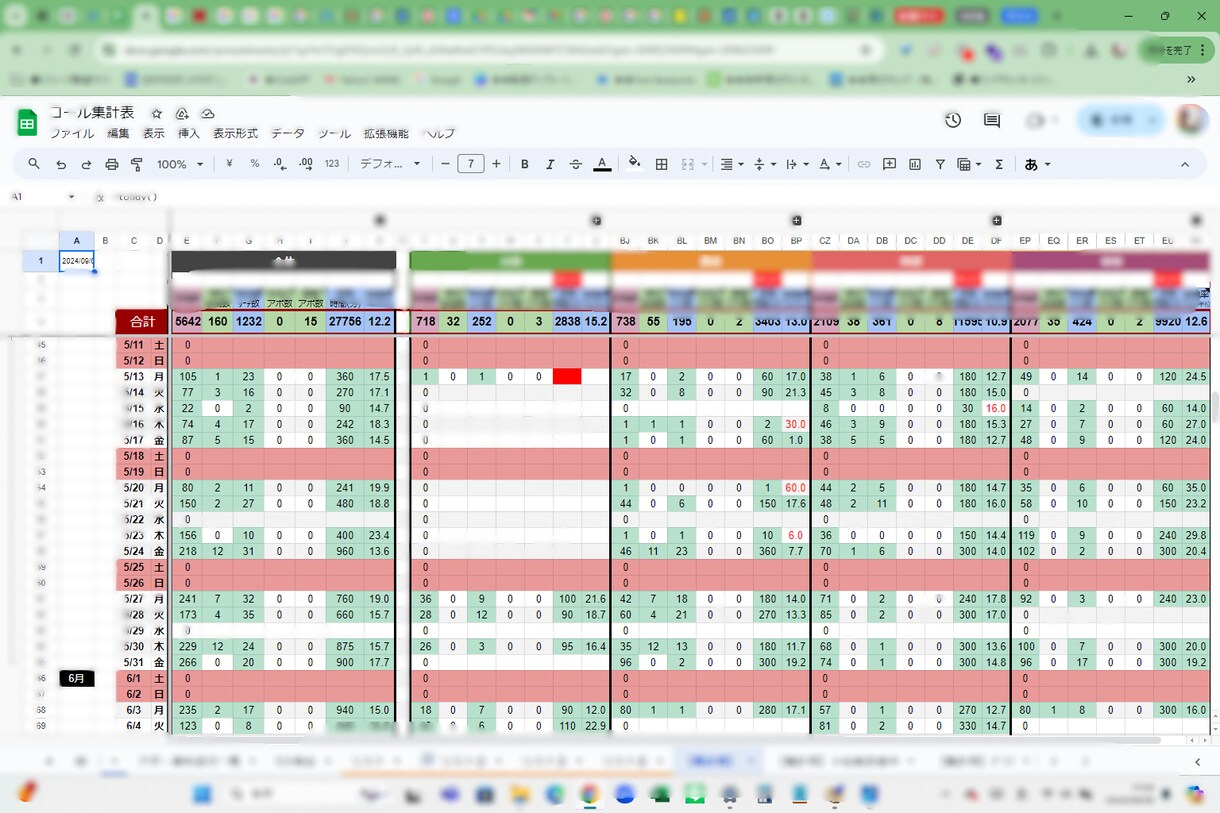Increase font size with plus button
This screenshot has height=813, width=1220.
click(496, 164)
